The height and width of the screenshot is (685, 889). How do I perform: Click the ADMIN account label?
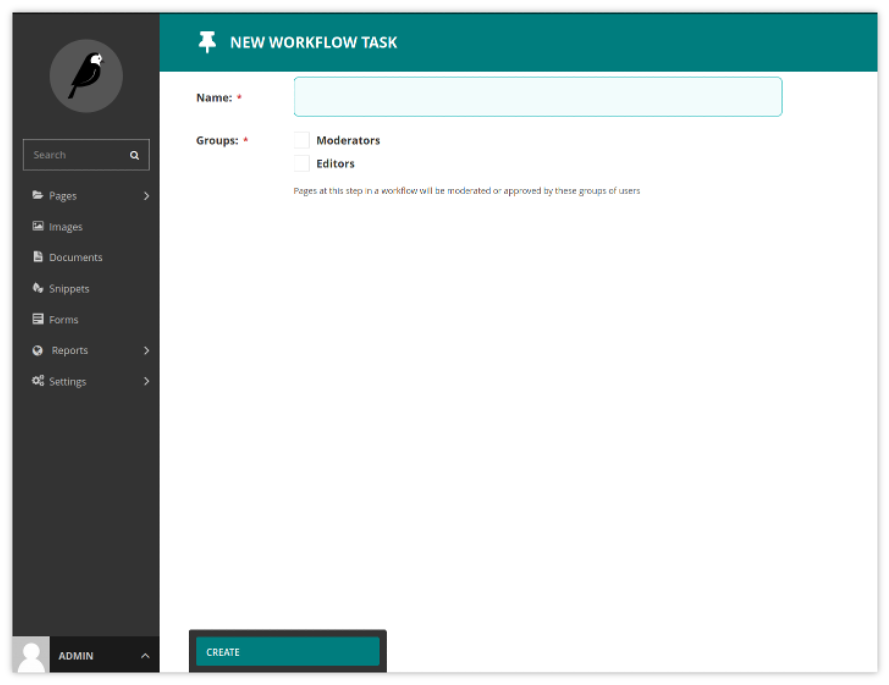(x=75, y=656)
